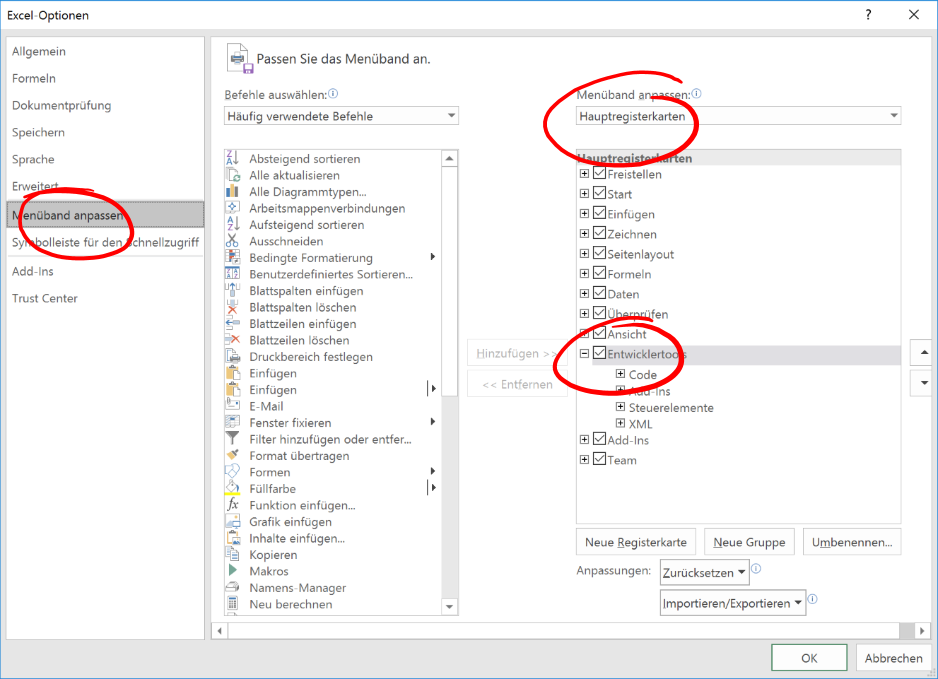This screenshot has width=938, height=679.
Task: Click the Ausschneiden scissors icon
Action: (x=232, y=241)
